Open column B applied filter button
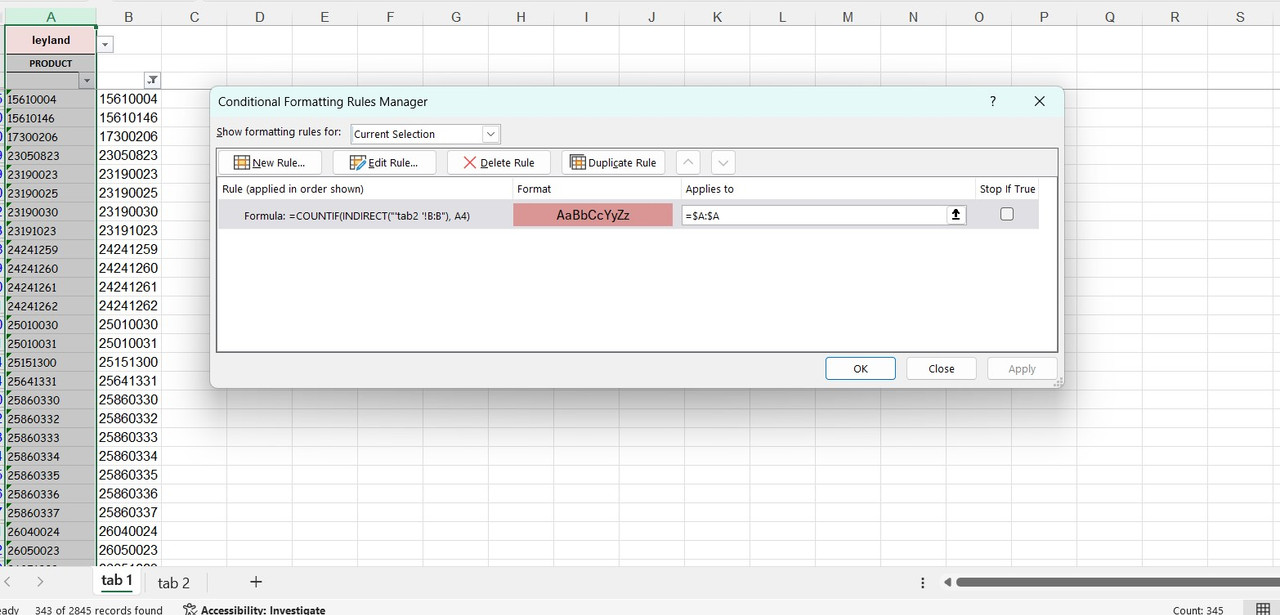The image size is (1280, 615). coord(152,81)
